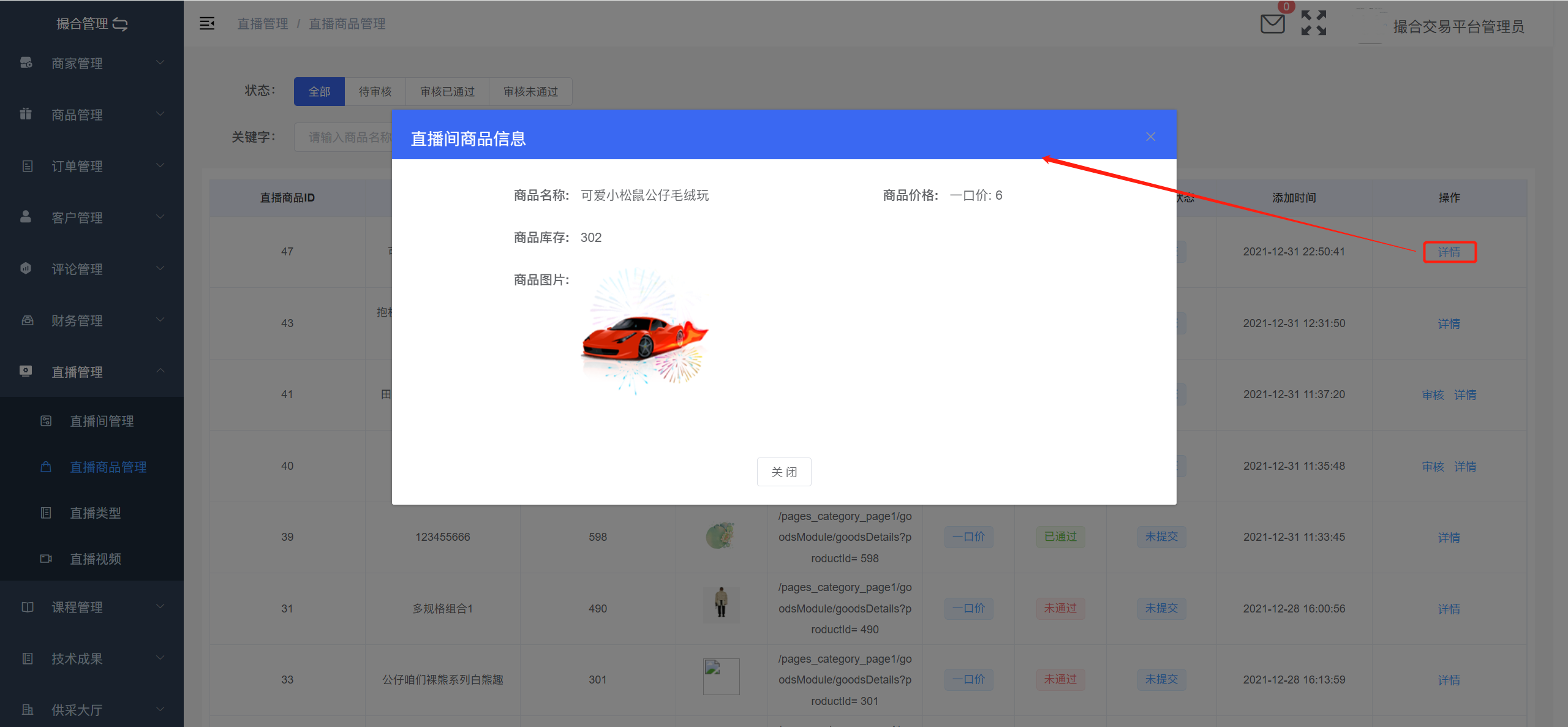Expand 技术成果 menu chevron
The height and width of the screenshot is (727, 1568).
160,658
